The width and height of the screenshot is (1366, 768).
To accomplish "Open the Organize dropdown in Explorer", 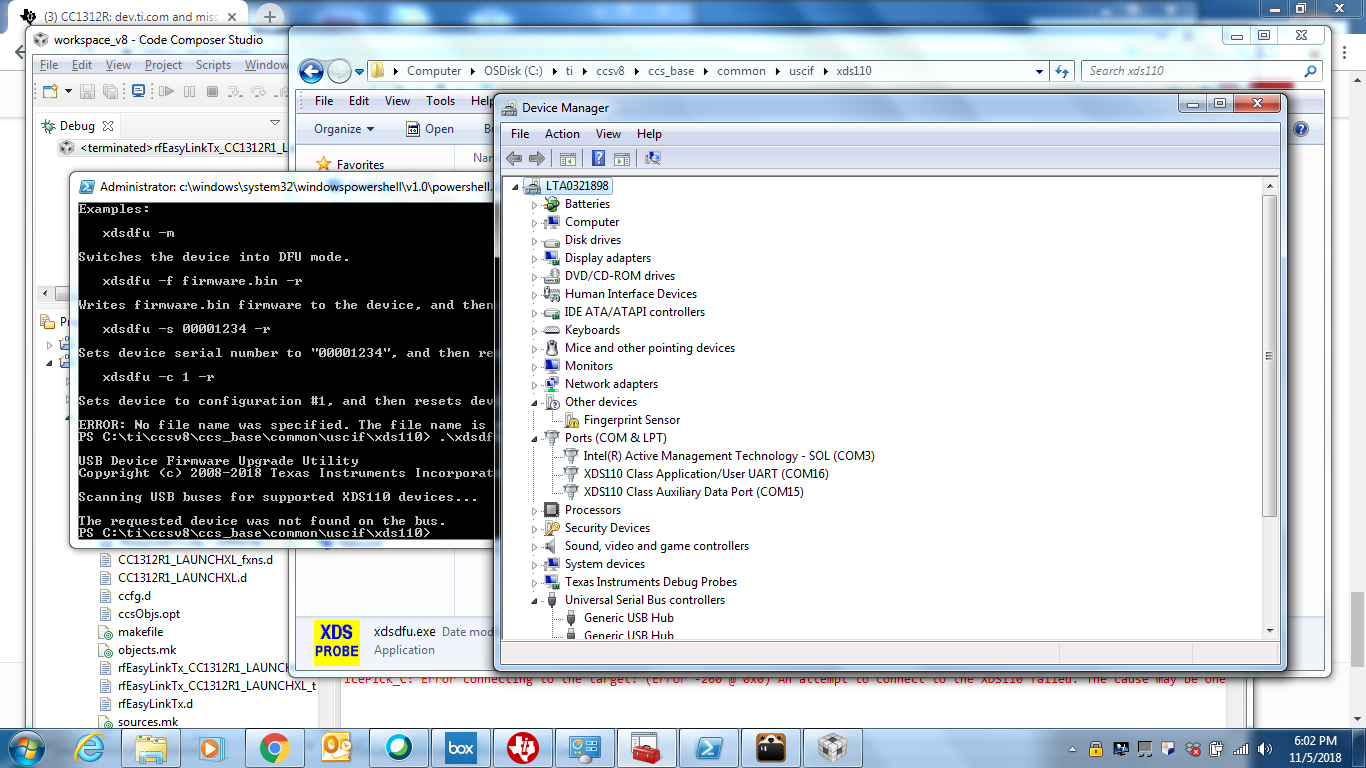I will pos(344,129).
